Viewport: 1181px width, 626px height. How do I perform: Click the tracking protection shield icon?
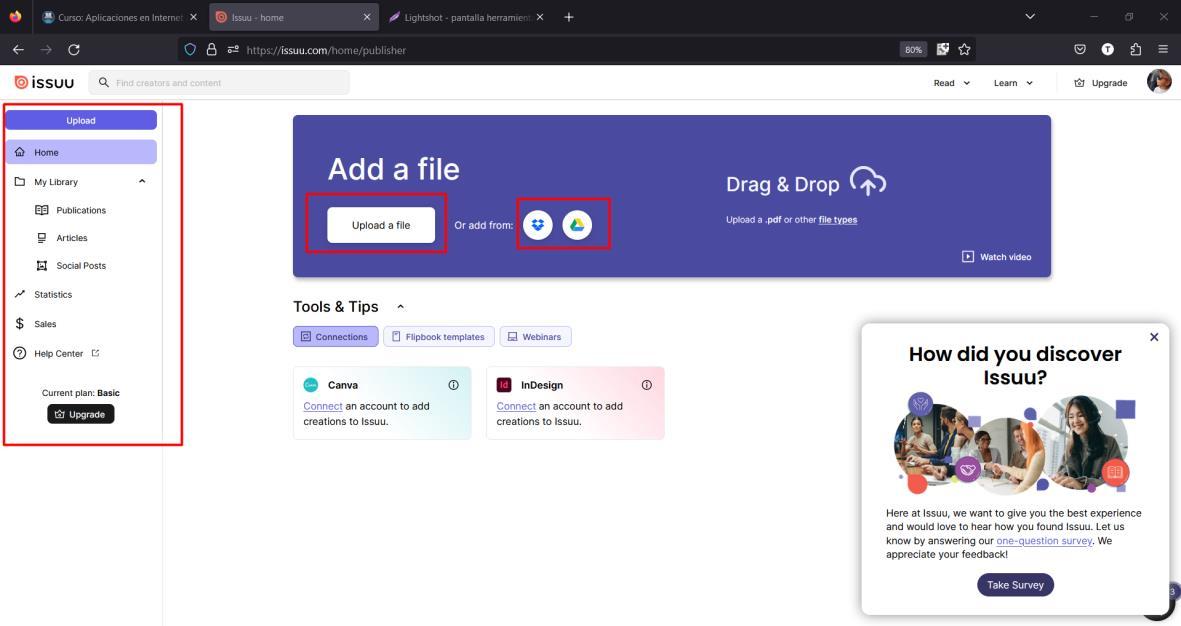[x=190, y=50]
